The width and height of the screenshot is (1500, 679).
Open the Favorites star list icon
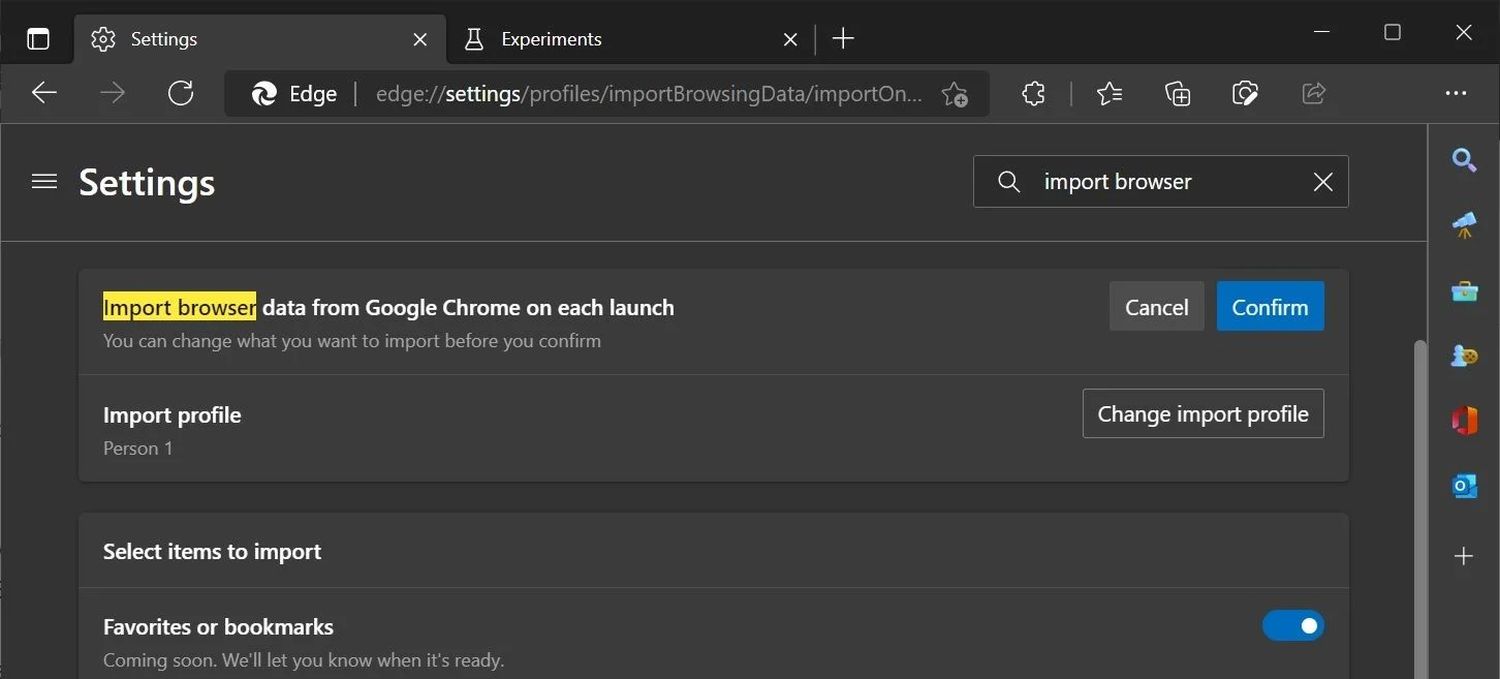point(1109,94)
